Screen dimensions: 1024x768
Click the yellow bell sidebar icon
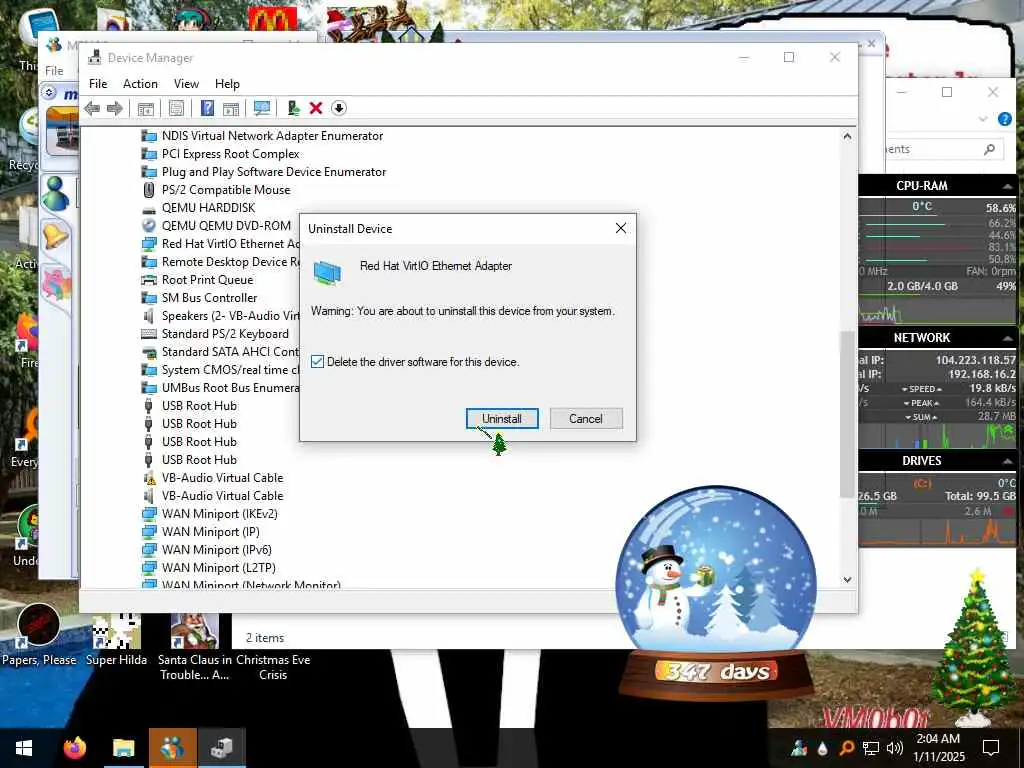point(56,236)
